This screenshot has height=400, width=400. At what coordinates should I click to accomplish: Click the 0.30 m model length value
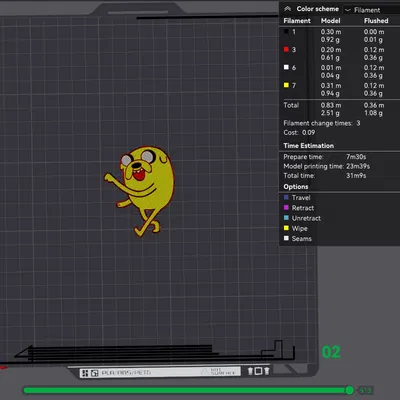point(331,32)
